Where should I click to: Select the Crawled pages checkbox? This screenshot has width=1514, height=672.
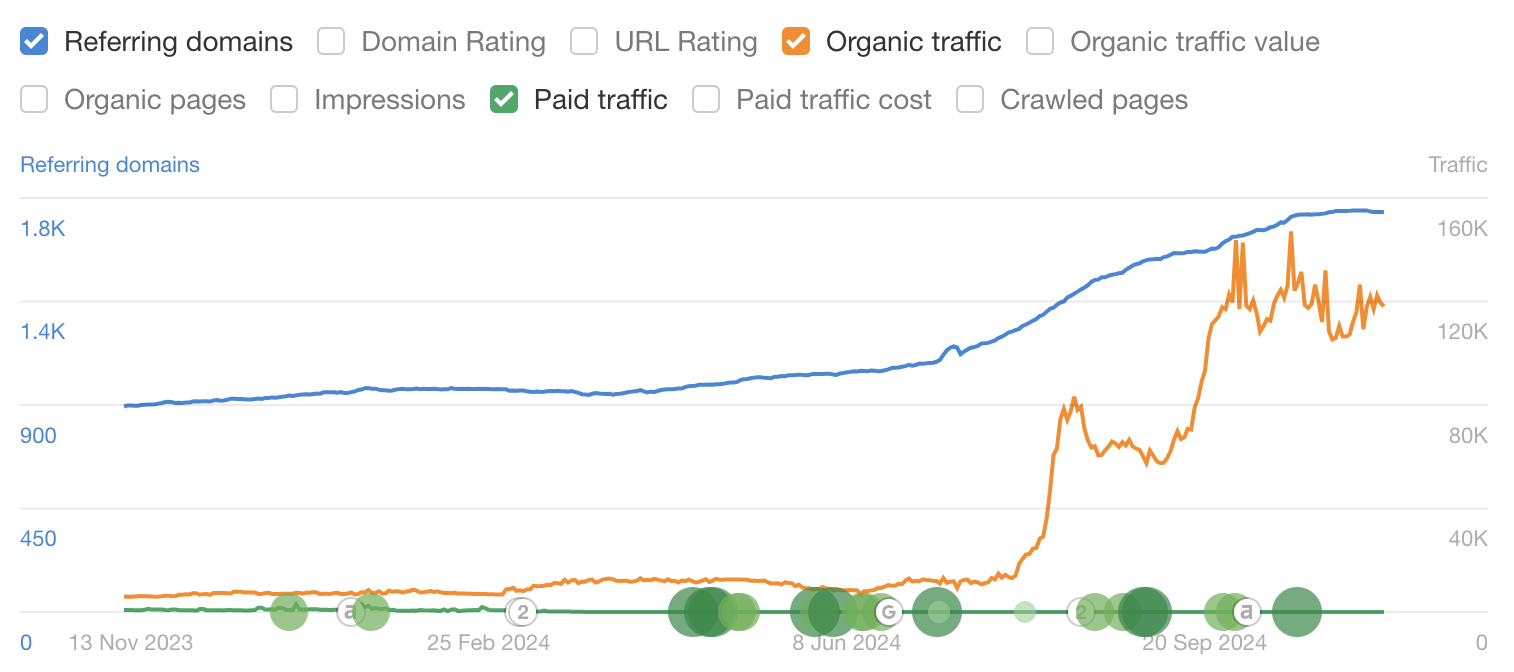coord(970,100)
